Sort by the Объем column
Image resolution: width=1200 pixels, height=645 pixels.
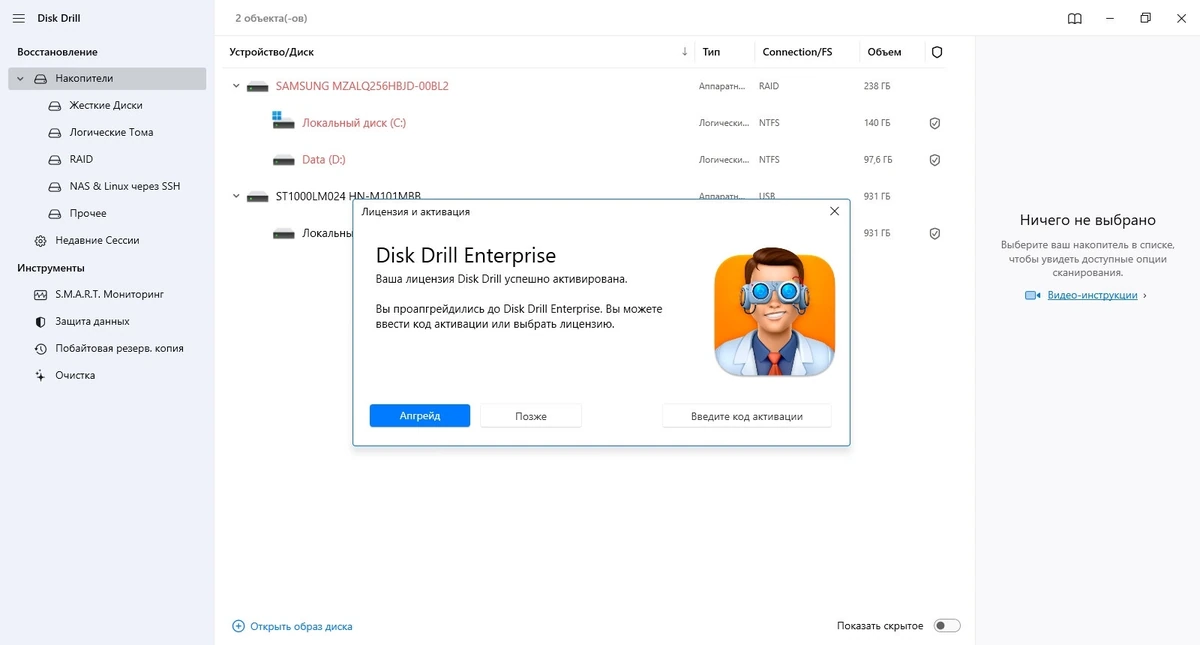[884, 52]
